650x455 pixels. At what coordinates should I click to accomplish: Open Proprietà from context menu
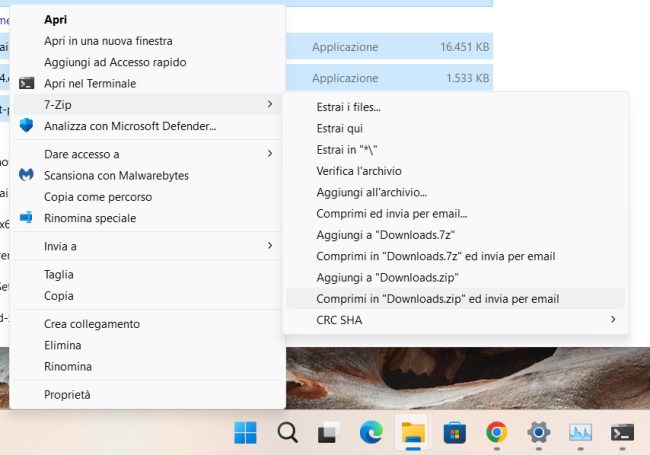pos(67,394)
